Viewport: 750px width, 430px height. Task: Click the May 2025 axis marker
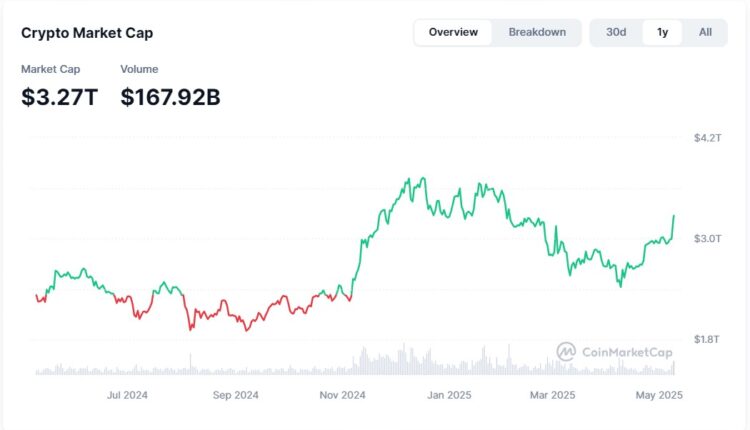[x=660, y=395]
